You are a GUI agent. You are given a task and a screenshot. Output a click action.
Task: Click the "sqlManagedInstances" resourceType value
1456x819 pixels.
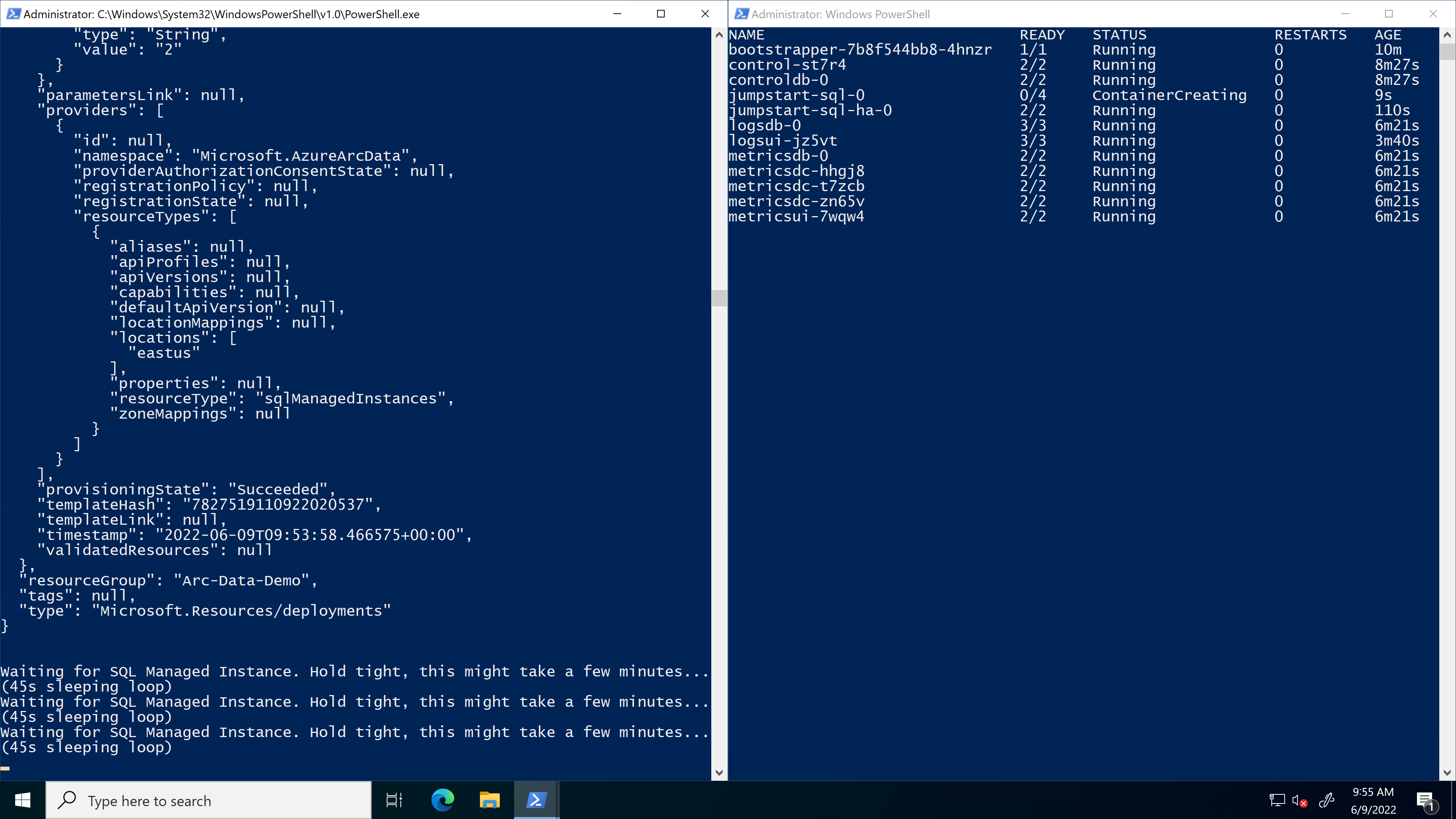click(350, 399)
